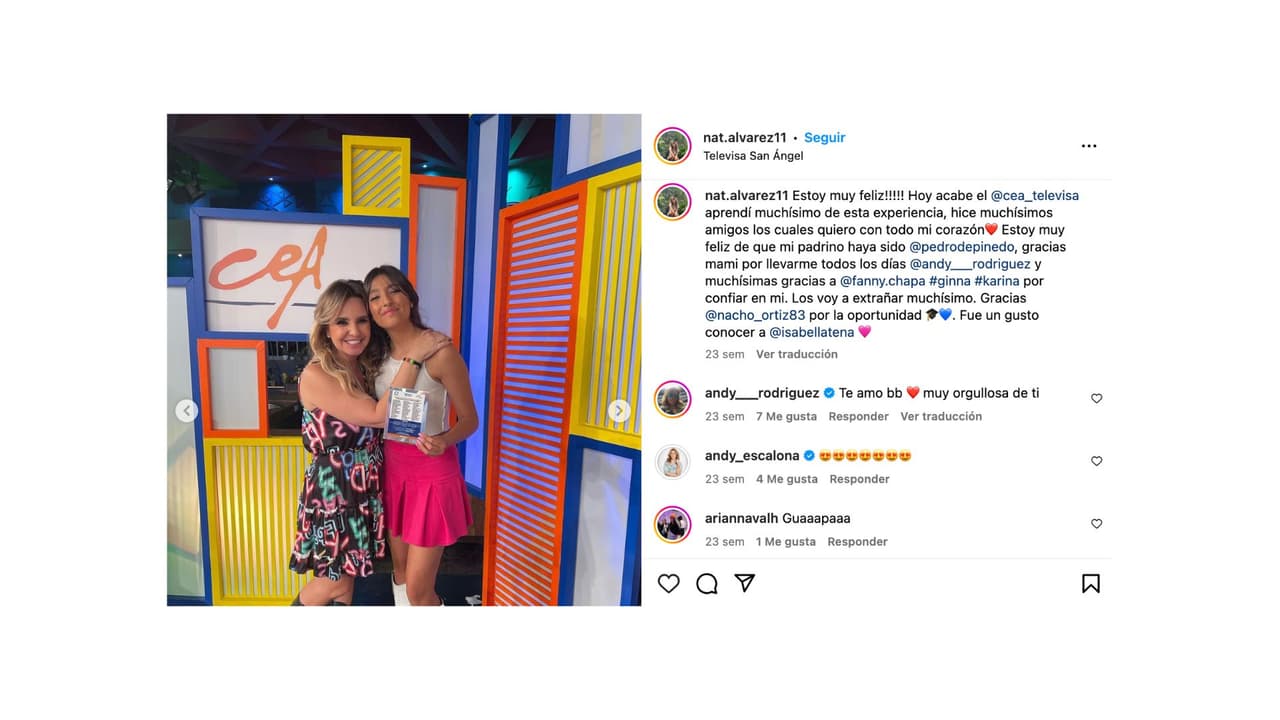Click the Seguir follow button
The width and height of the screenshot is (1280, 720).
pos(825,138)
